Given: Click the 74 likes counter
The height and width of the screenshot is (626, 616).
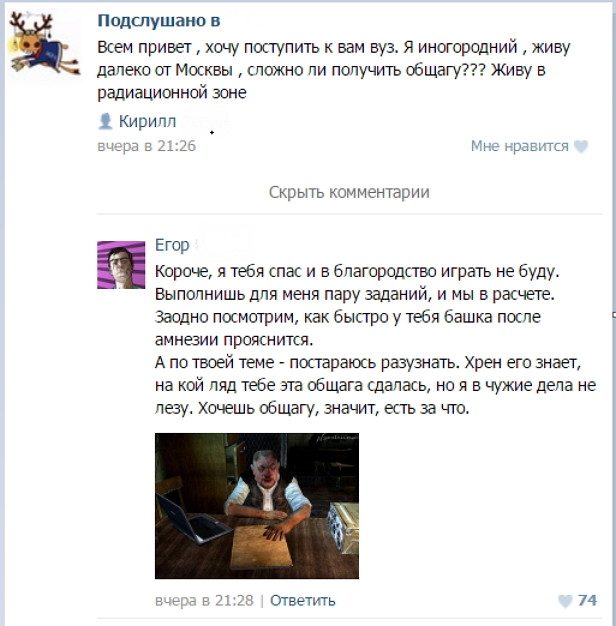Looking at the screenshot, I should click(587, 600).
